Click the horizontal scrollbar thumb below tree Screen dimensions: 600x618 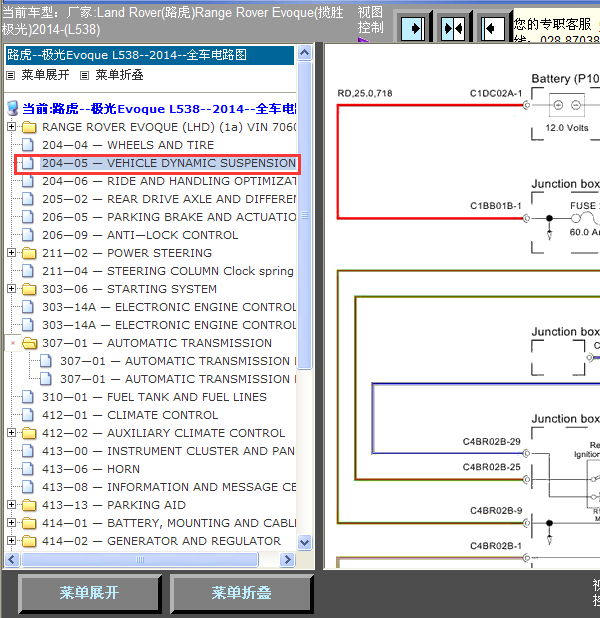click(x=140, y=559)
